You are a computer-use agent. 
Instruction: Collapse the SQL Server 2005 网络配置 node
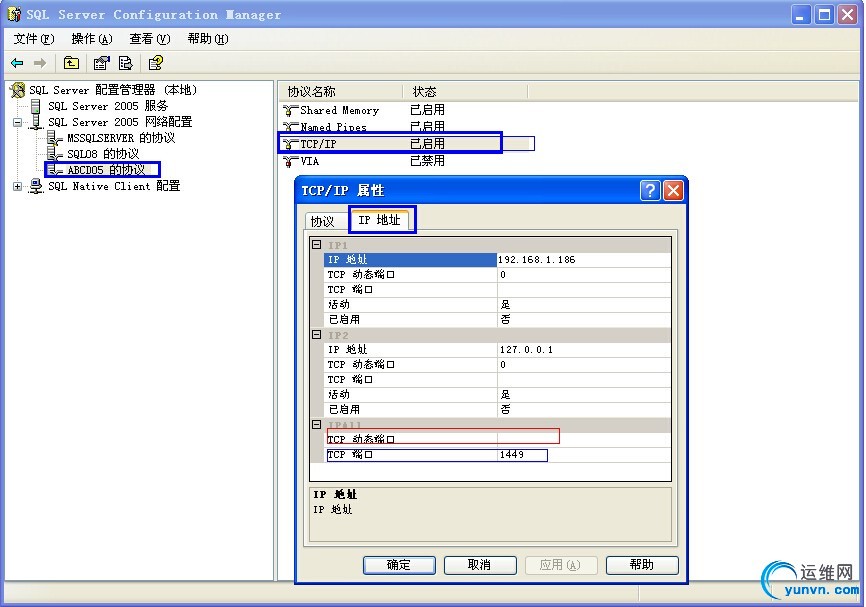(x=18, y=123)
